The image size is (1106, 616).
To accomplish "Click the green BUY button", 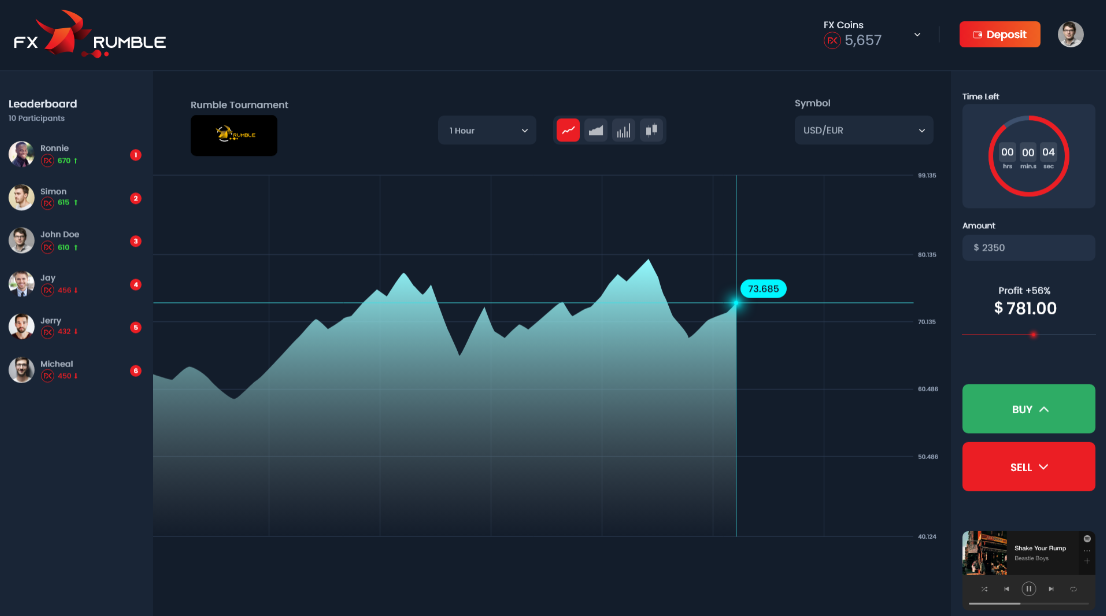I will [x=1028, y=409].
